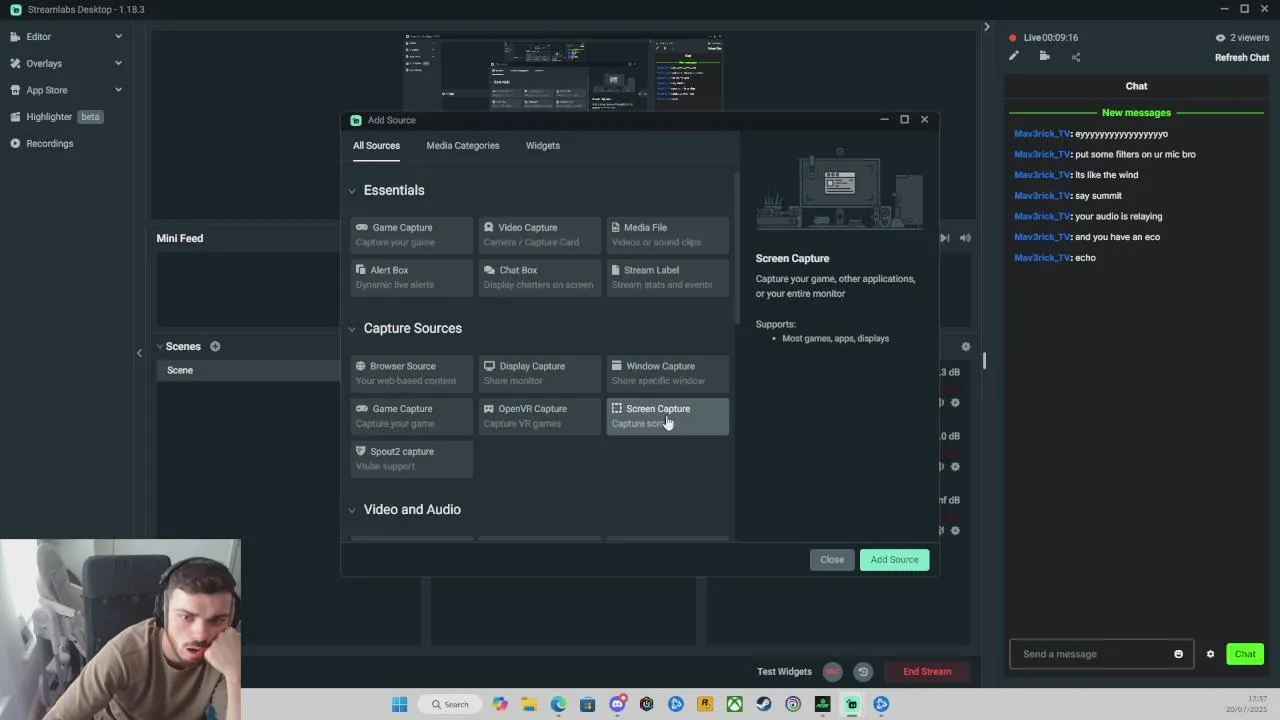Screen dimensions: 1280x720
Task: Open emoji picker in message box
Action: pos(1178,654)
